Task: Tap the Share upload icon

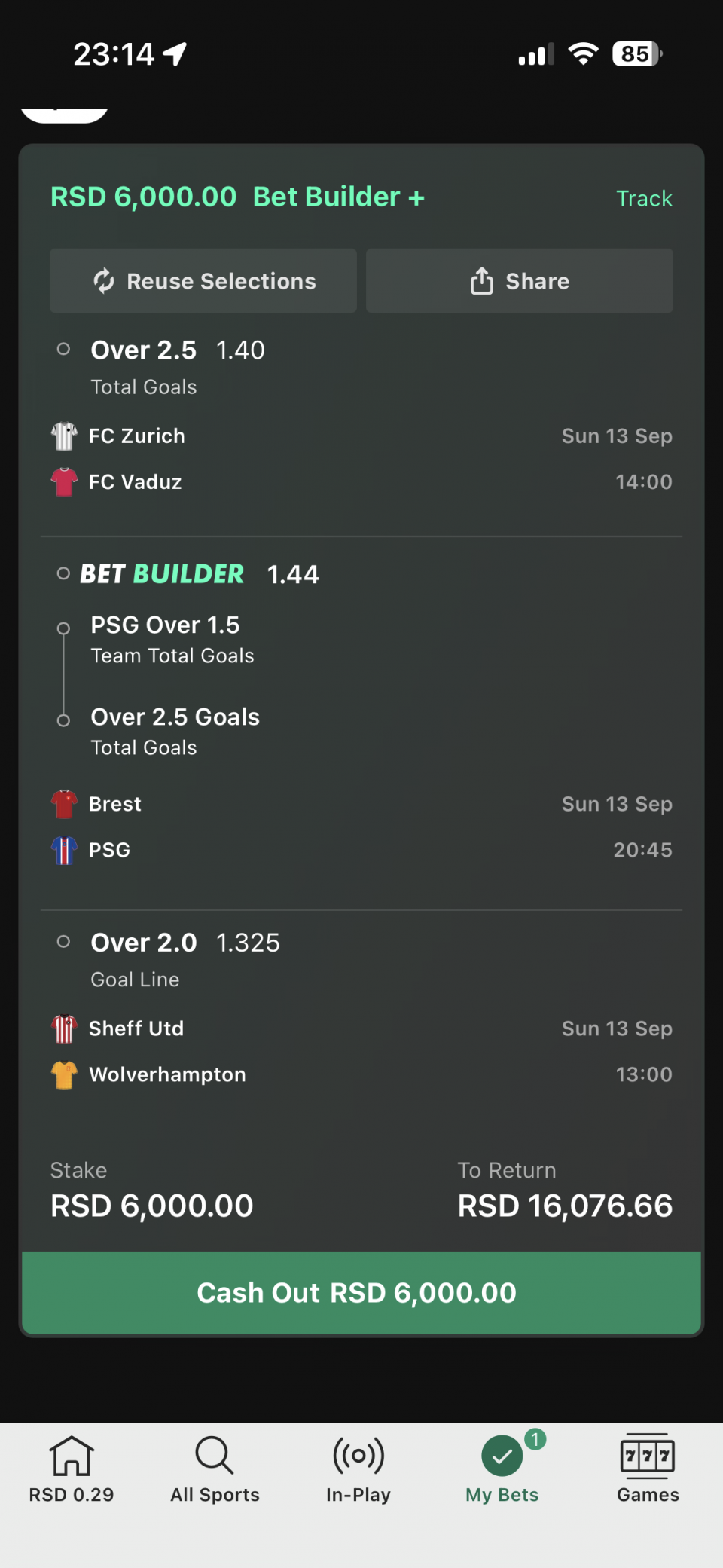Action: point(482,281)
